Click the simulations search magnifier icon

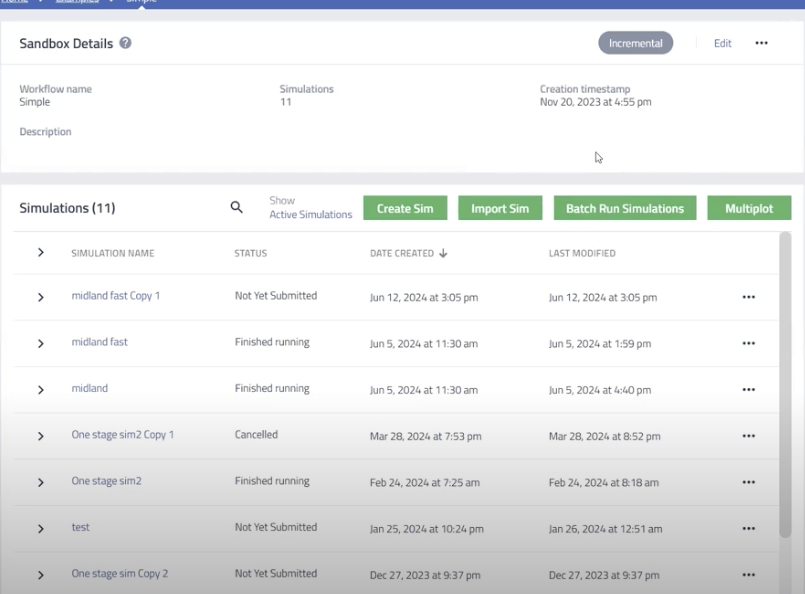click(237, 207)
